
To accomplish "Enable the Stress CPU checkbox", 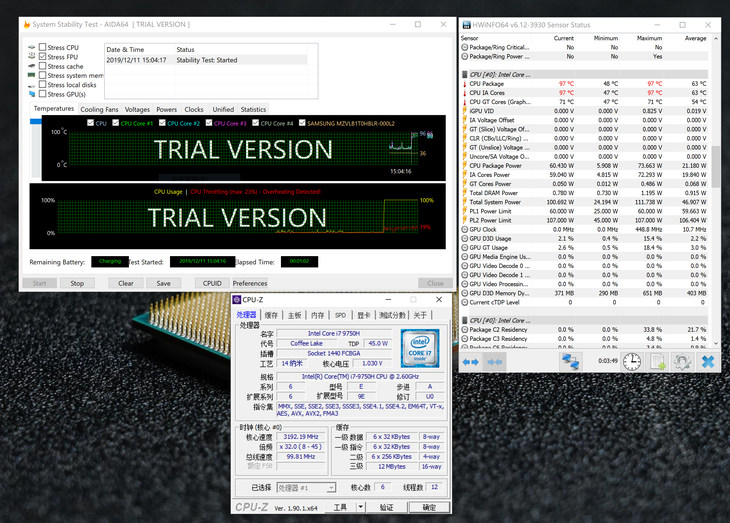I will tap(42, 47).
